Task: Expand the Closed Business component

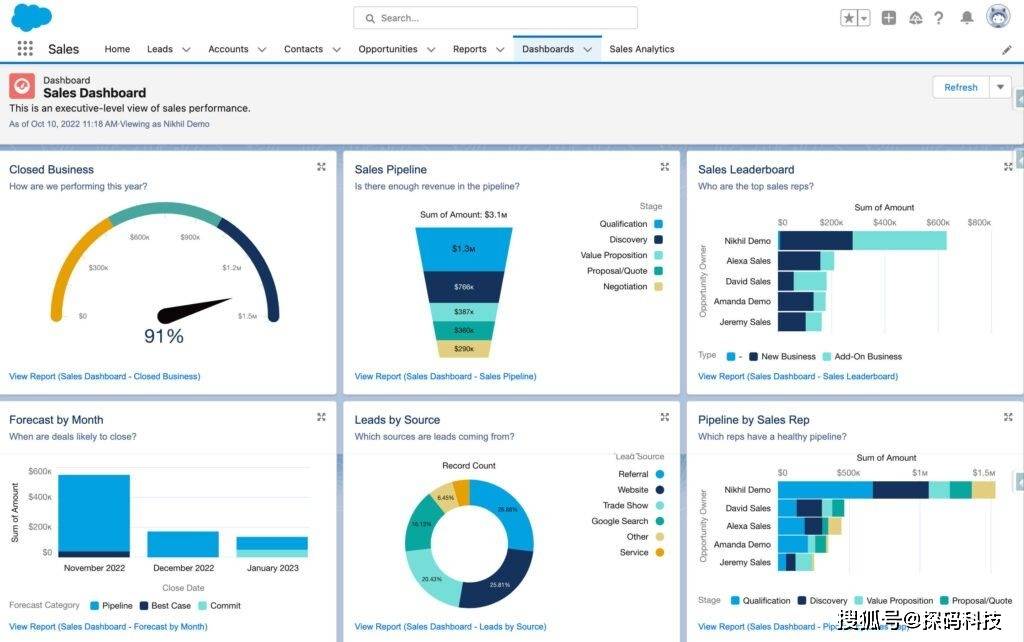Action: pos(321,167)
